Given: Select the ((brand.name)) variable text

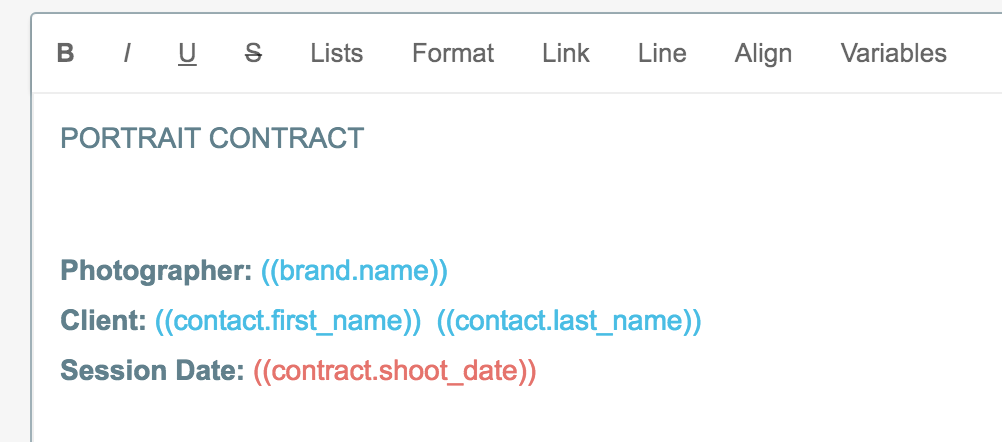Looking at the screenshot, I should point(354,271).
